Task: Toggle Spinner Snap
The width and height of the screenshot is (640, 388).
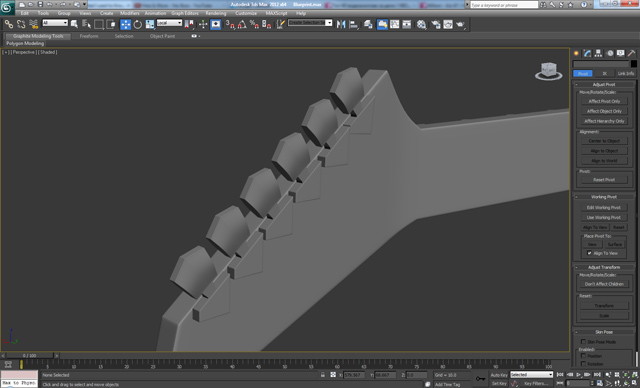Action: (266, 24)
